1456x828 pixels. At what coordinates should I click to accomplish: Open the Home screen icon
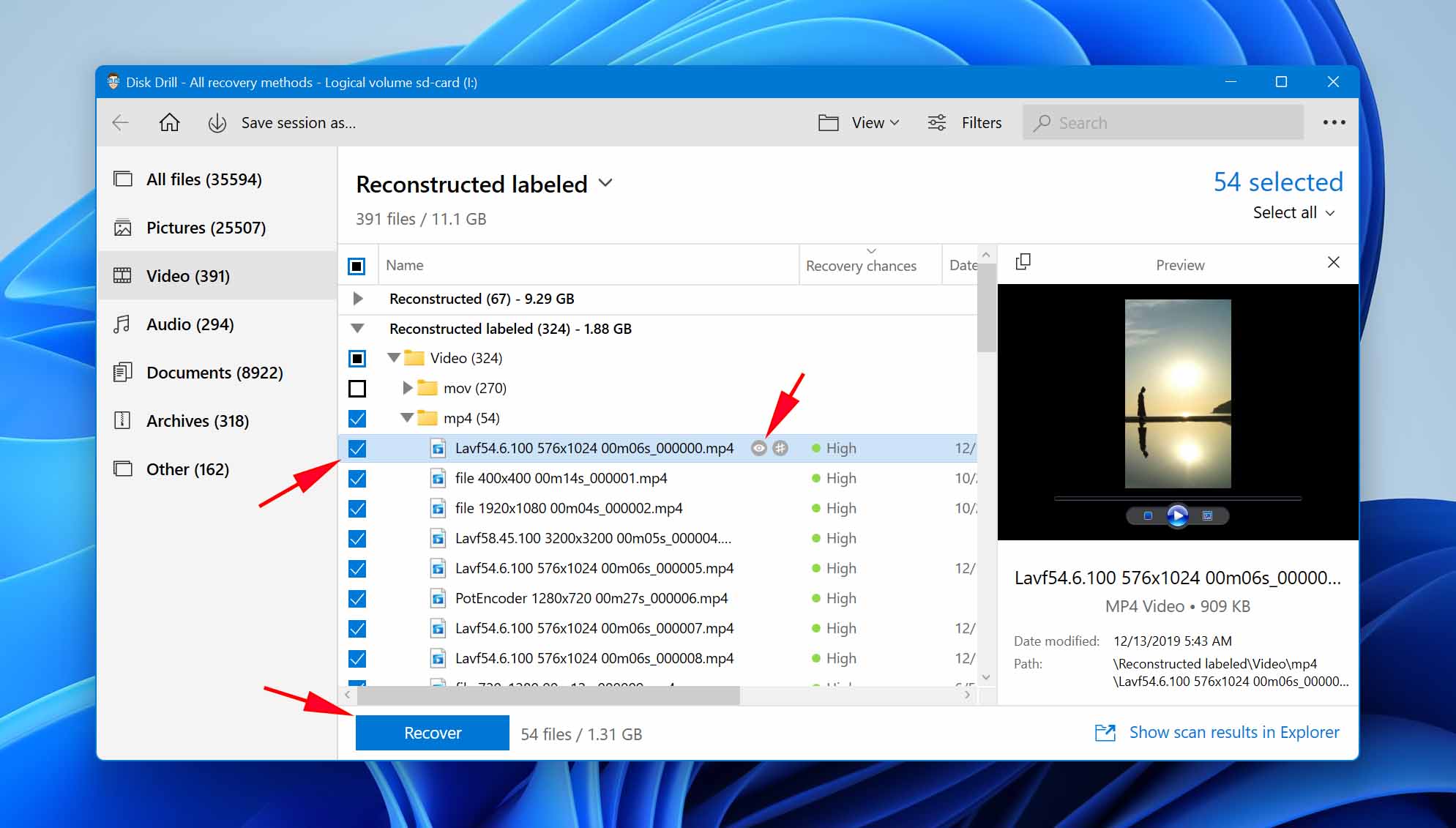pos(169,122)
